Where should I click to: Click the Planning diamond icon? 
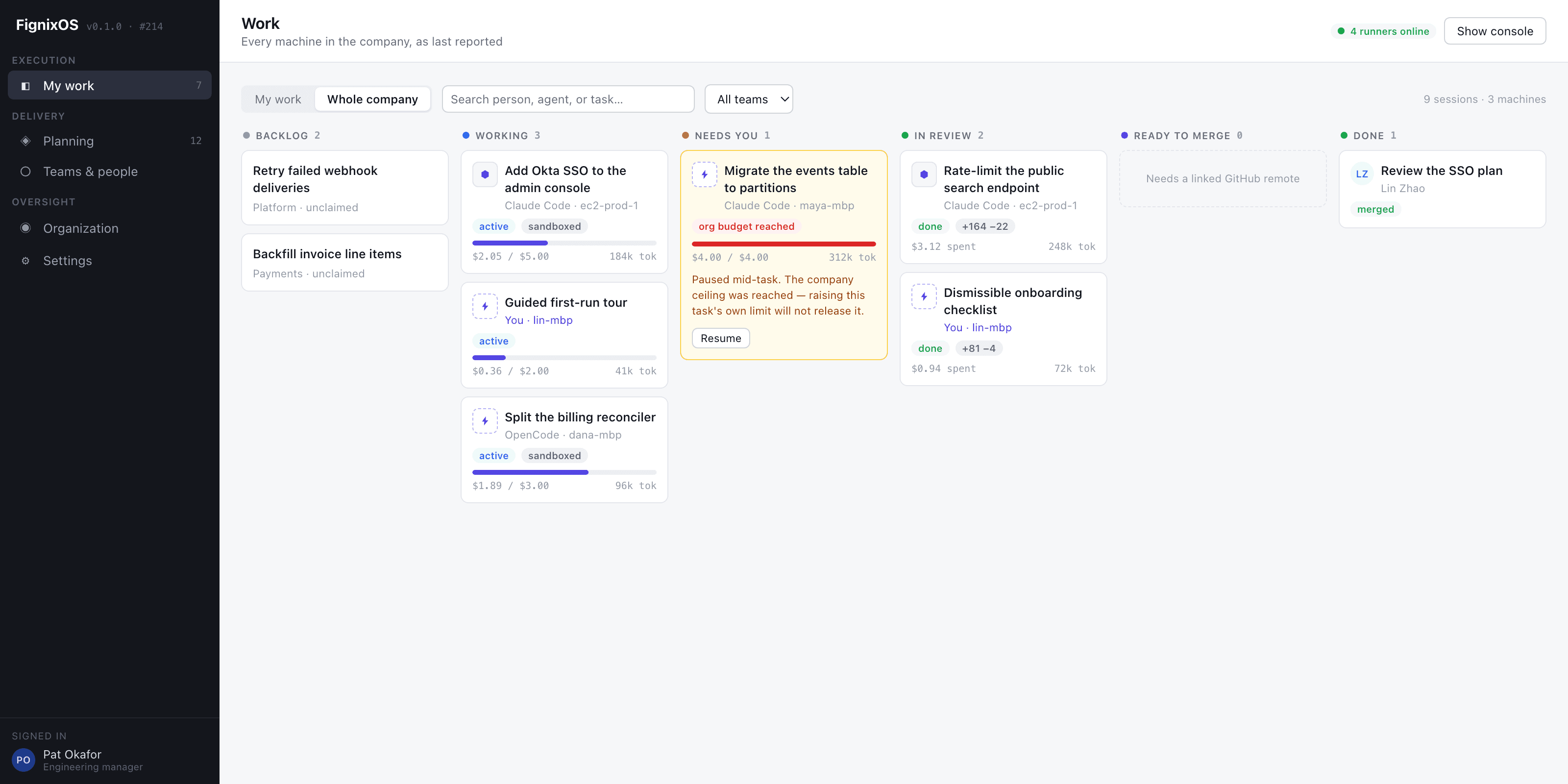(x=25, y=141)
